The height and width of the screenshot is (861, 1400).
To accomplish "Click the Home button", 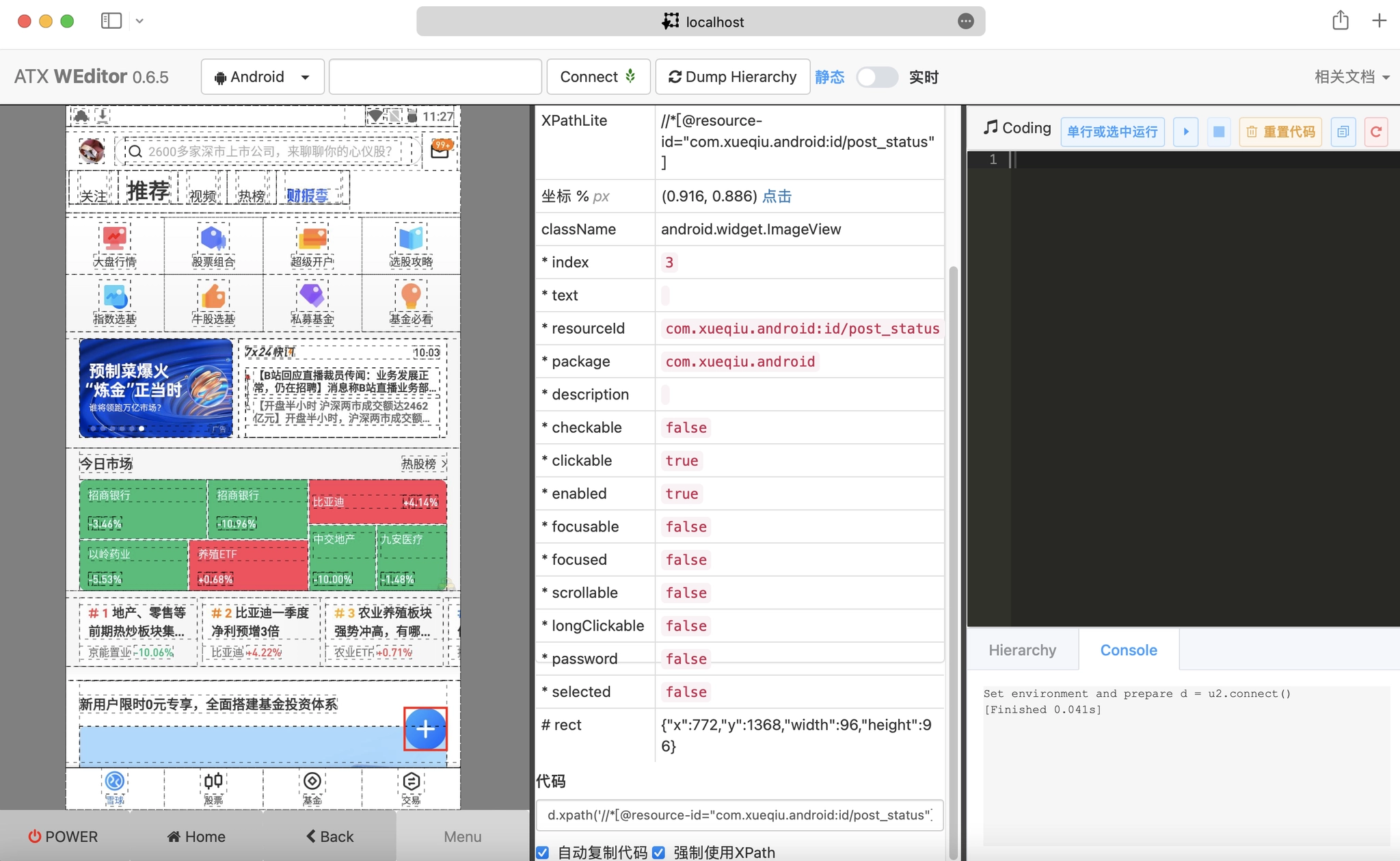I will [196, 836].
